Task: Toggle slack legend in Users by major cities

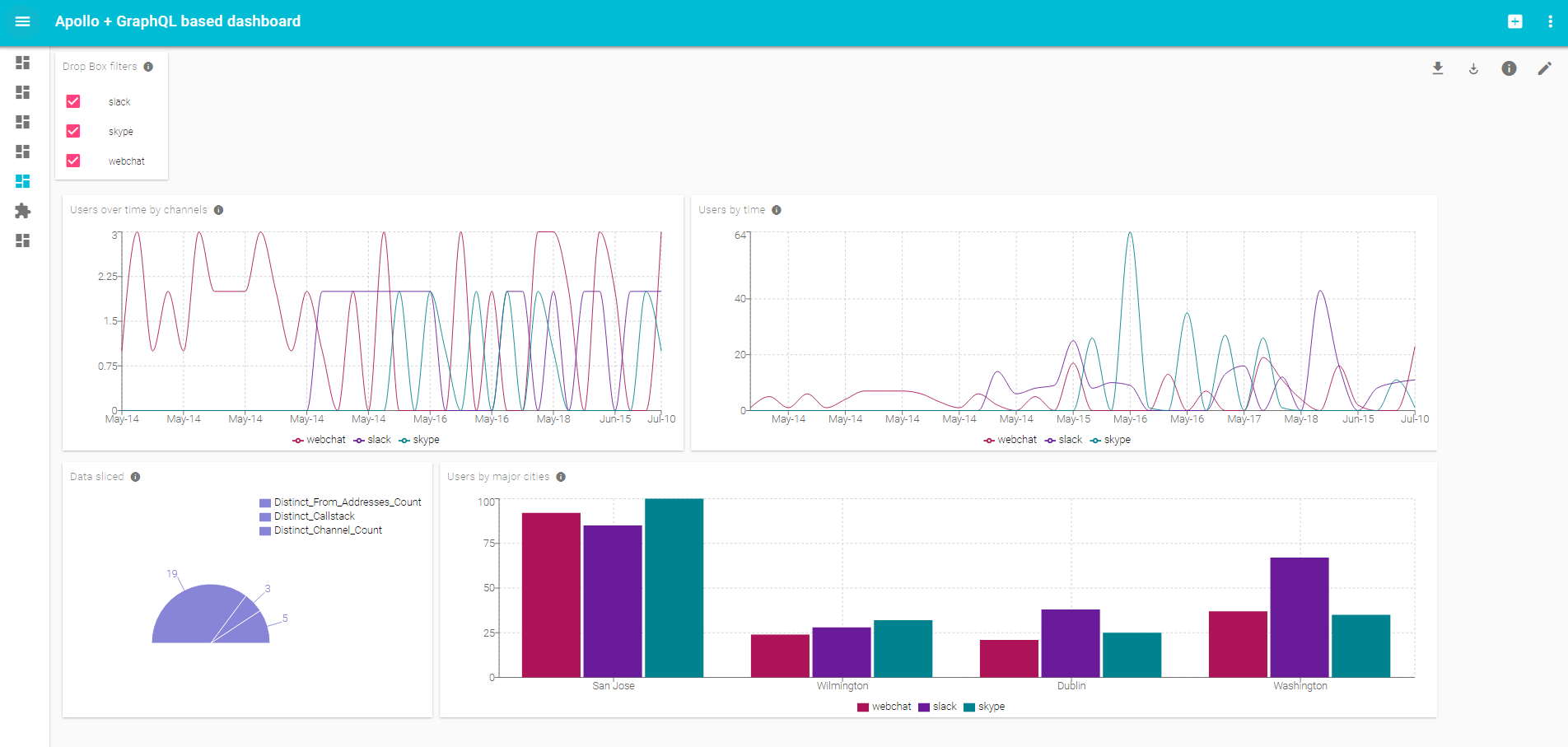Action: [x=937, y=707]
